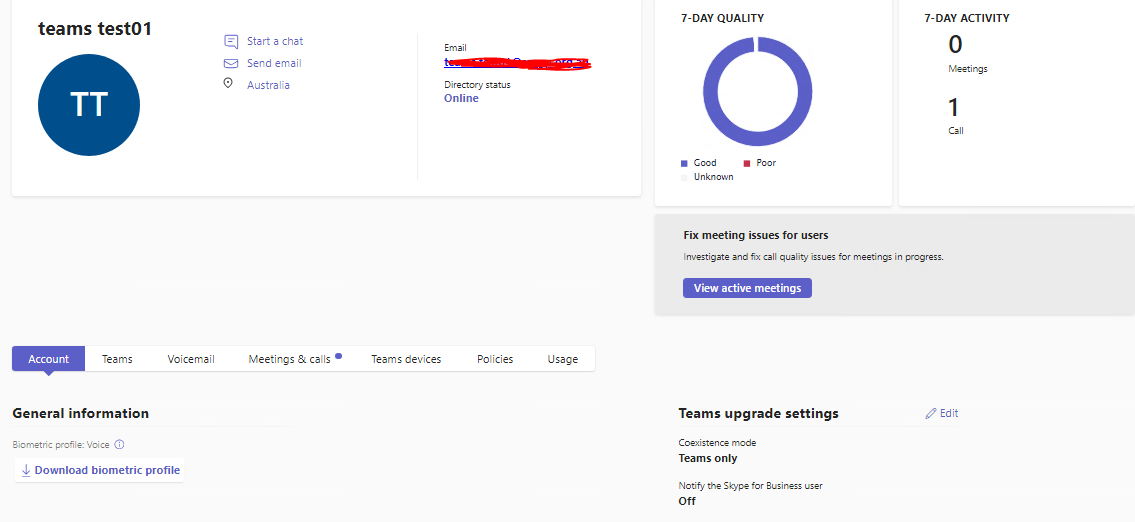This screenshot has width=1135, height=522.
Task: Switch to the Teams tab
Action: 117,359
